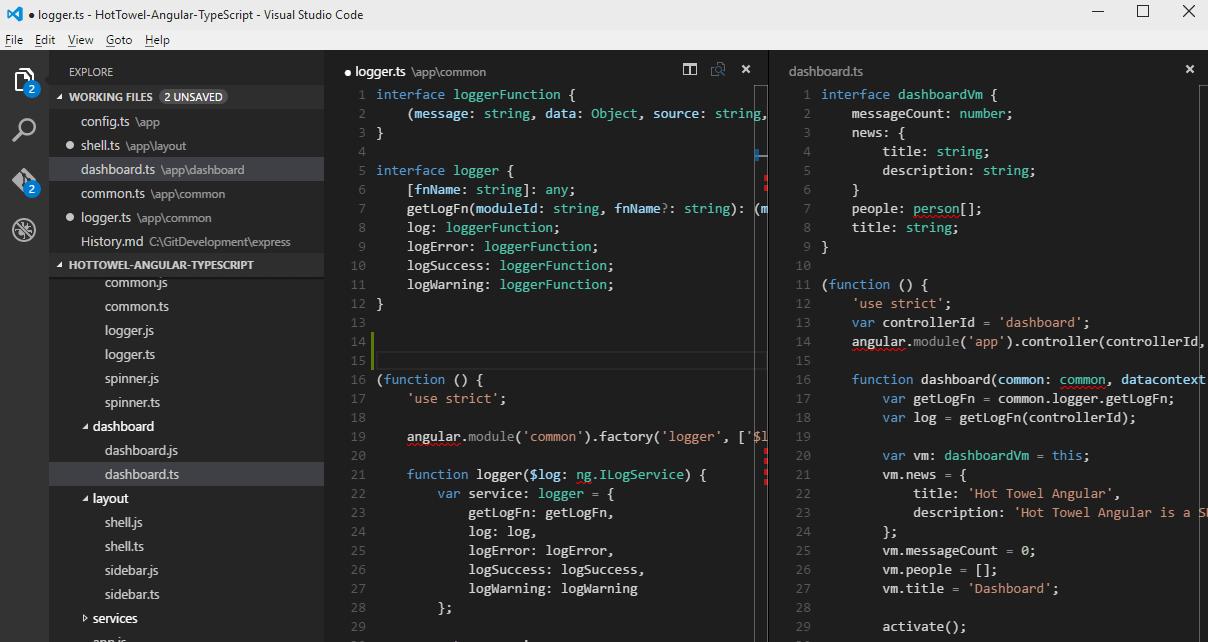Open the View menu
Viewport: 1208px width, 642px height.
click(x=80, y=40)
